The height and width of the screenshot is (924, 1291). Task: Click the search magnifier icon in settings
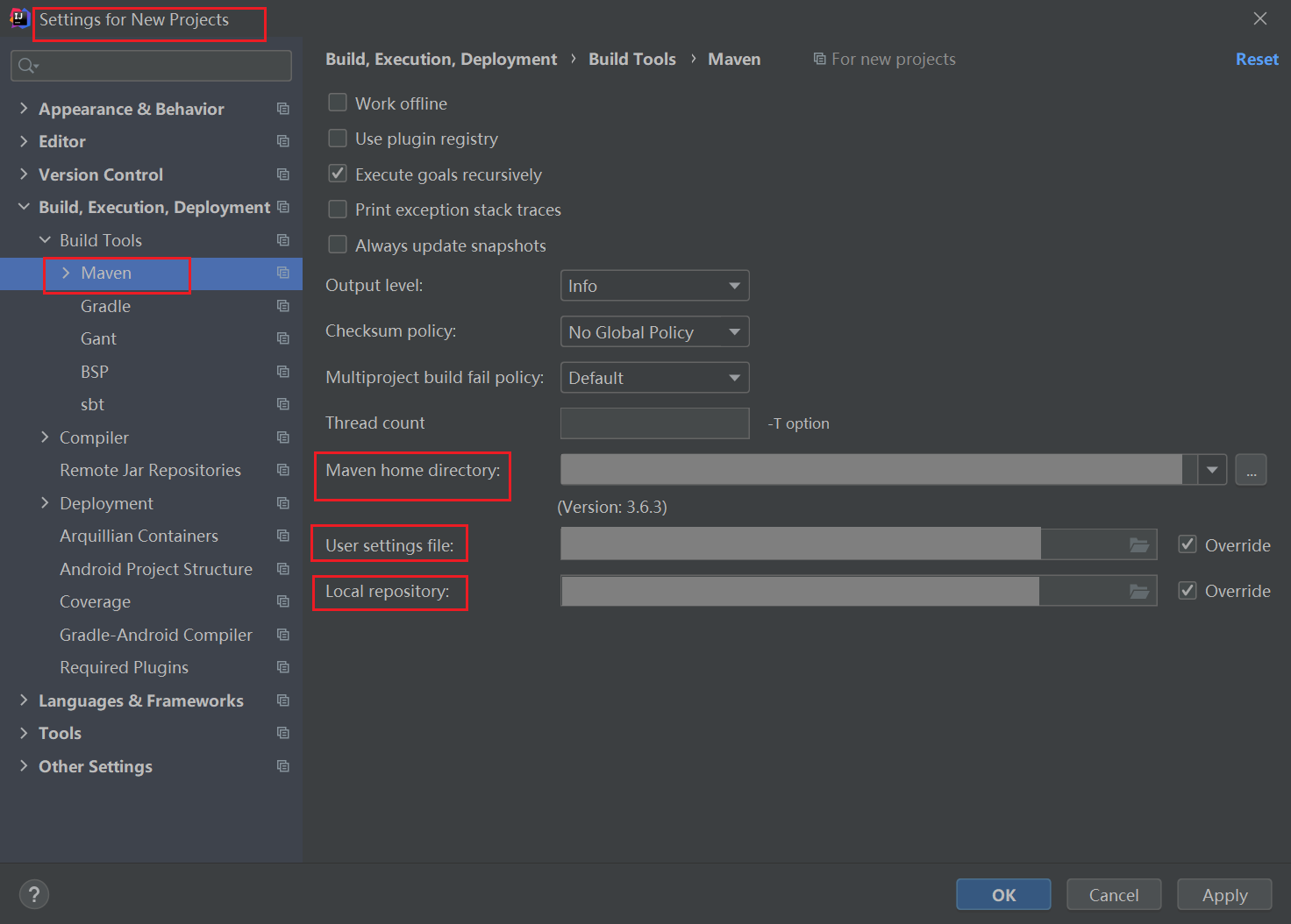pos(27,66)
